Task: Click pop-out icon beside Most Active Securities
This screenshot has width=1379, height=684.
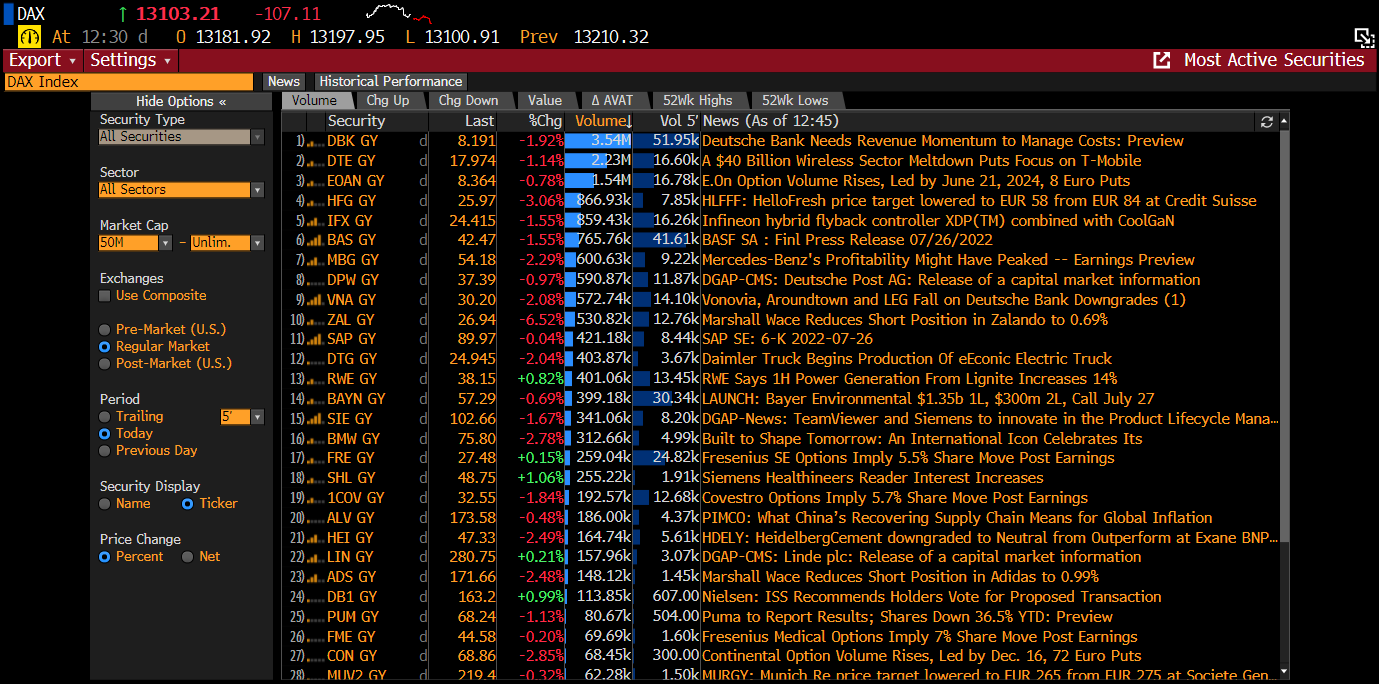Action: [1161, 60]
